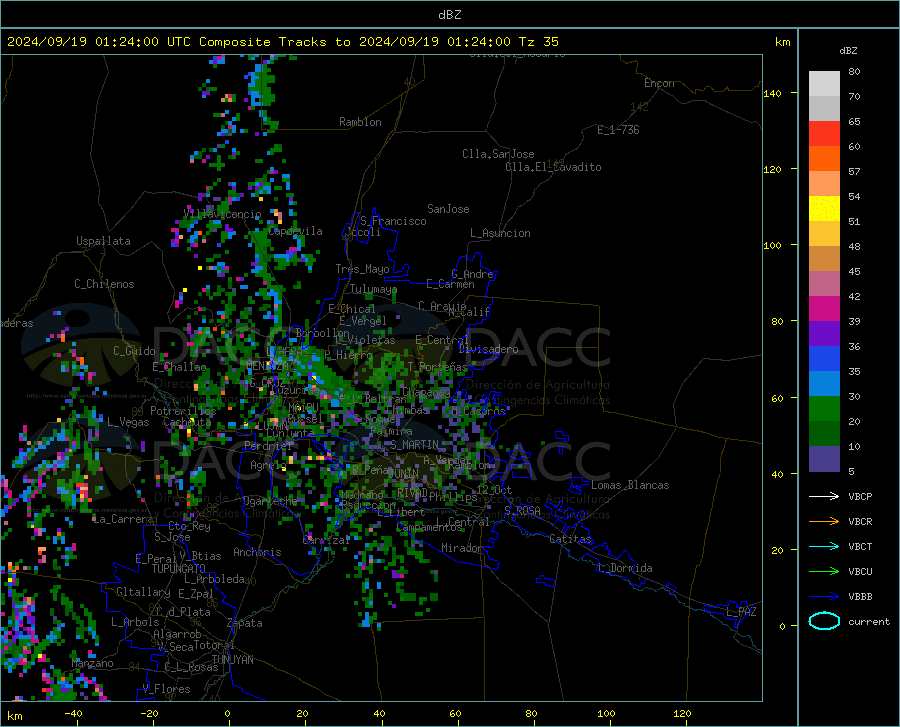This screenshot has width=900, height=727.
Task: Click the dBZ title at top
Action: (449, 15)
